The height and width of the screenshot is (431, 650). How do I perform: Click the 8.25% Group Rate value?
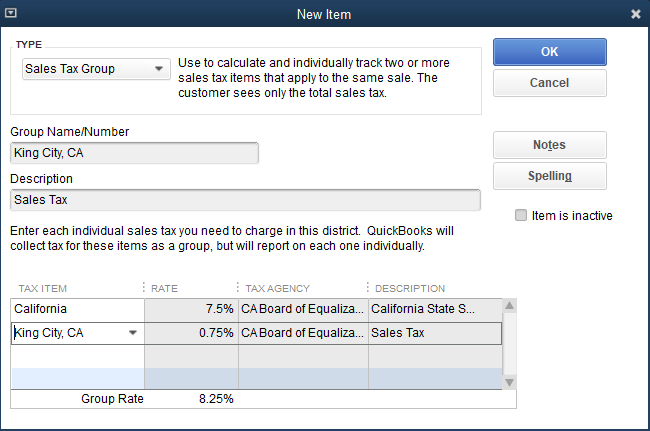tap(216, 399)
